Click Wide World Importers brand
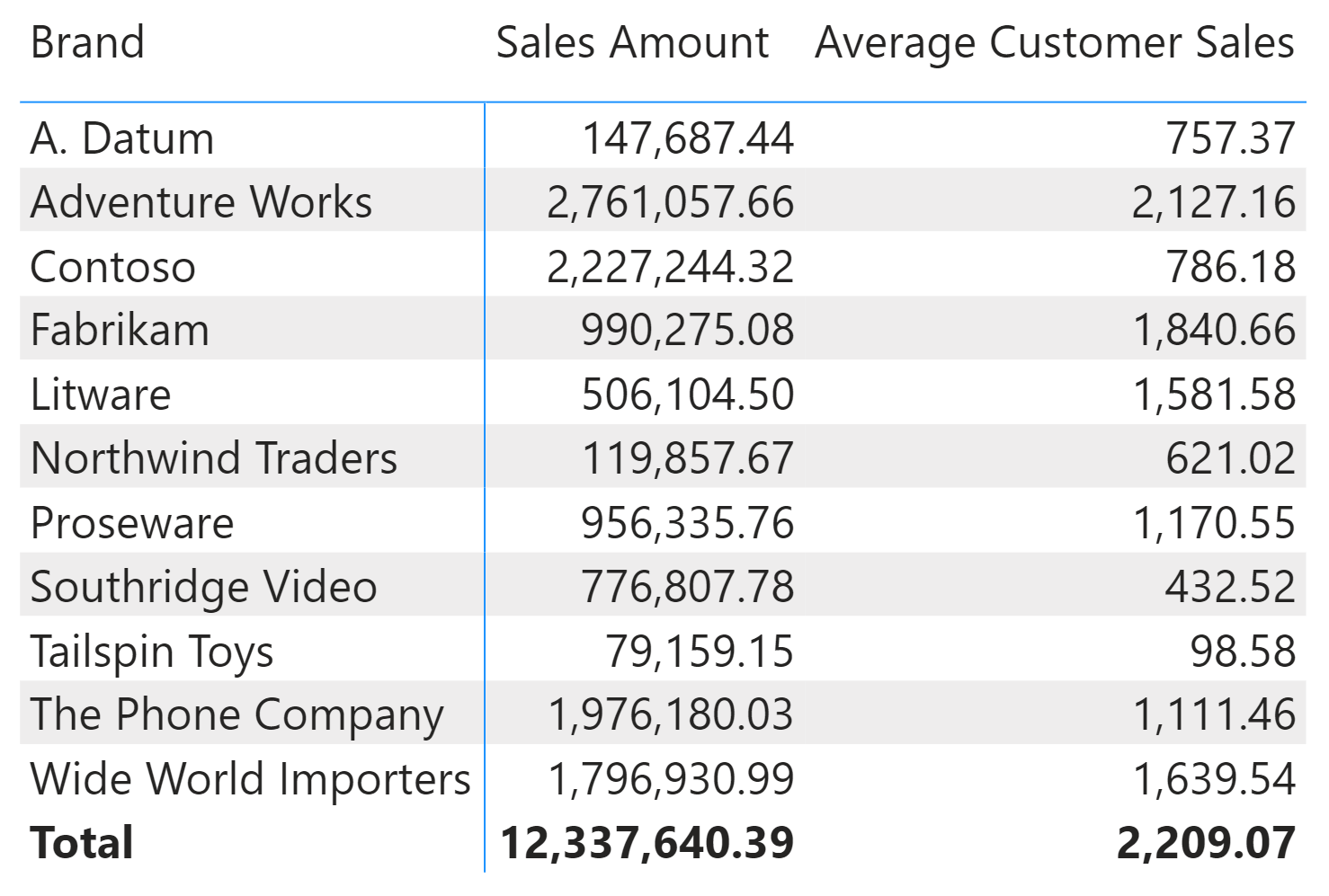1329x896 pixels. click(251, 778)
